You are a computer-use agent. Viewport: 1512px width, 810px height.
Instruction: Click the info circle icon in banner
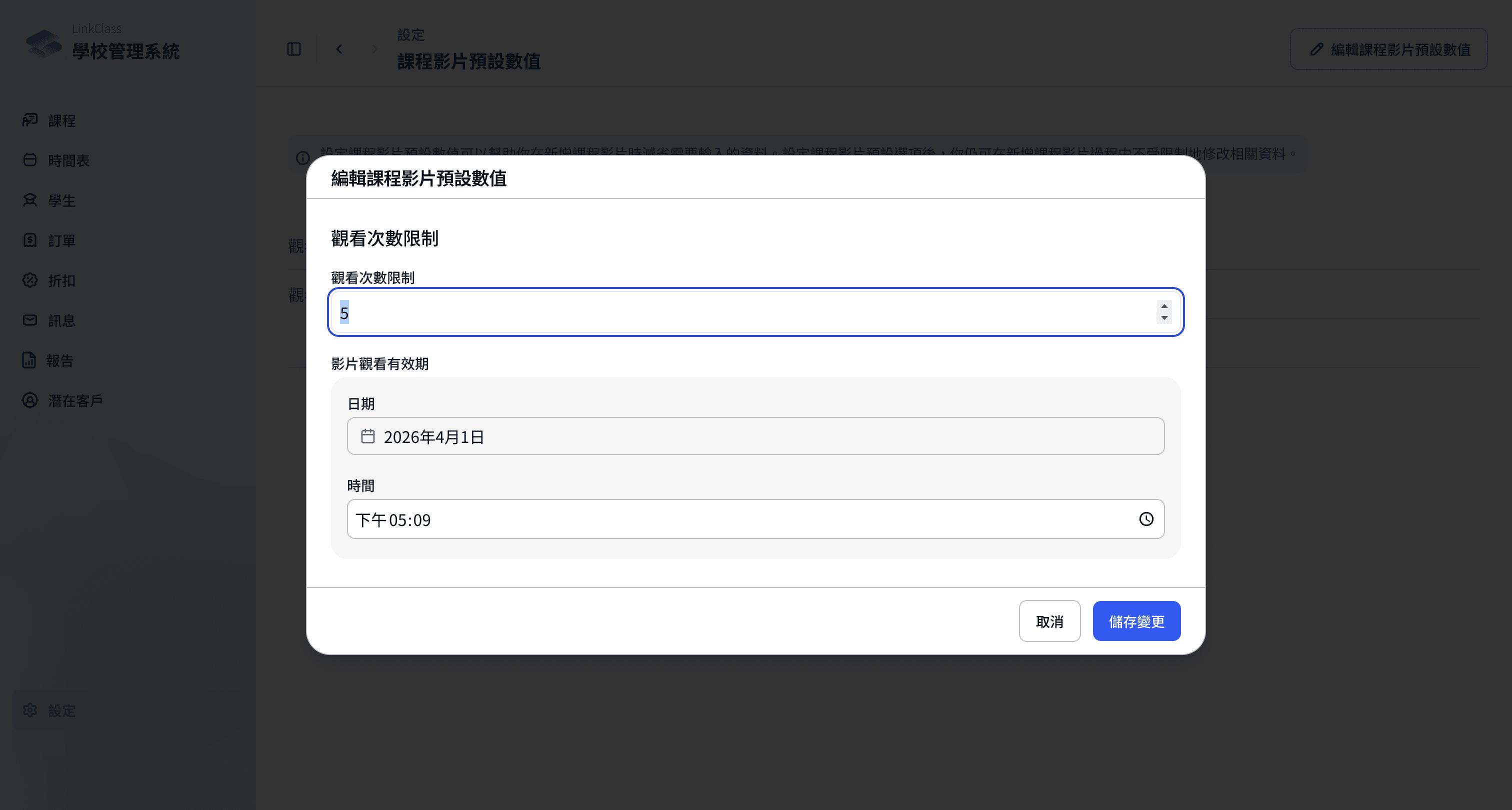click(x=303, y=158)
